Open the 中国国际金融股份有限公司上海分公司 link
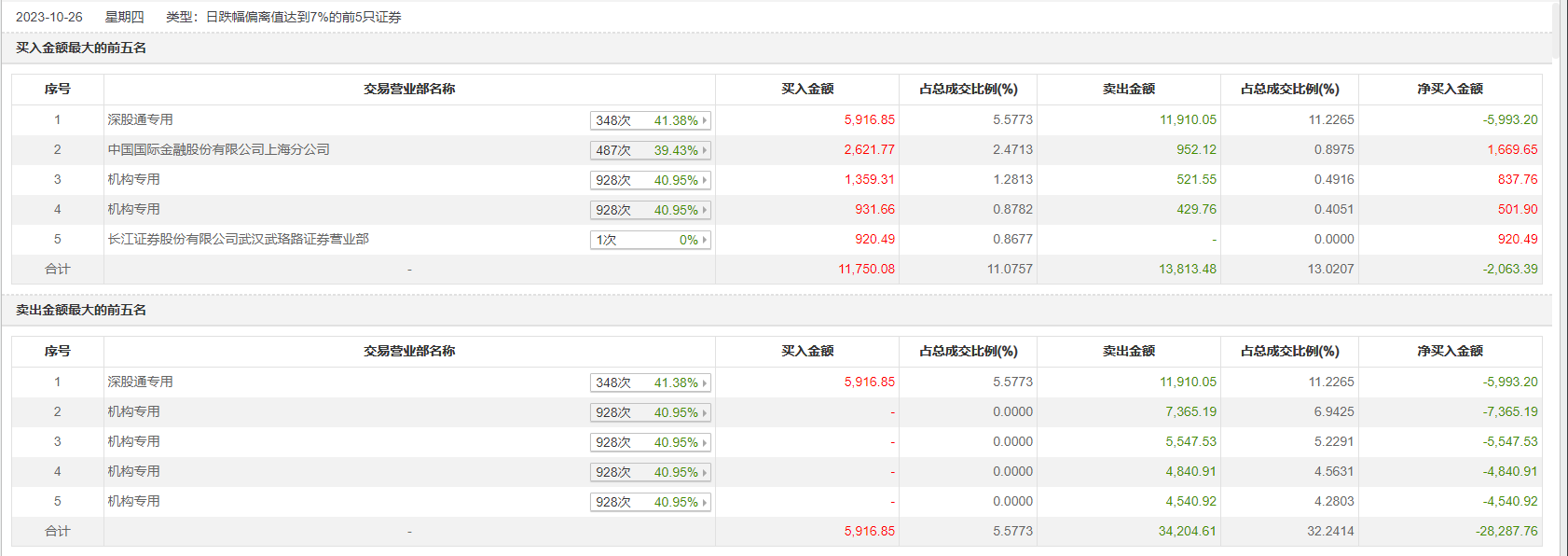 coord(218,149)
